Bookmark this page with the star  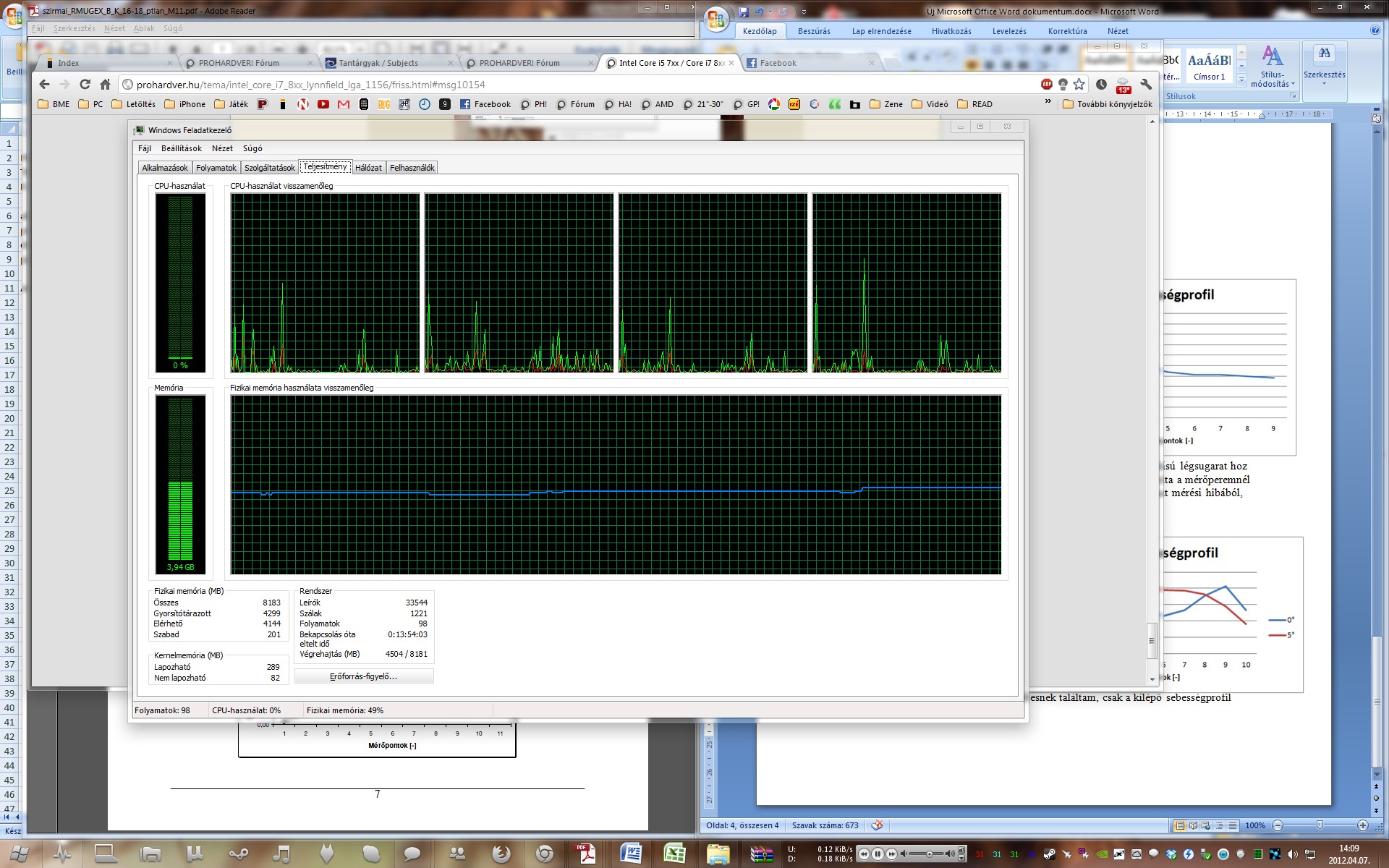click(1079, 85)
